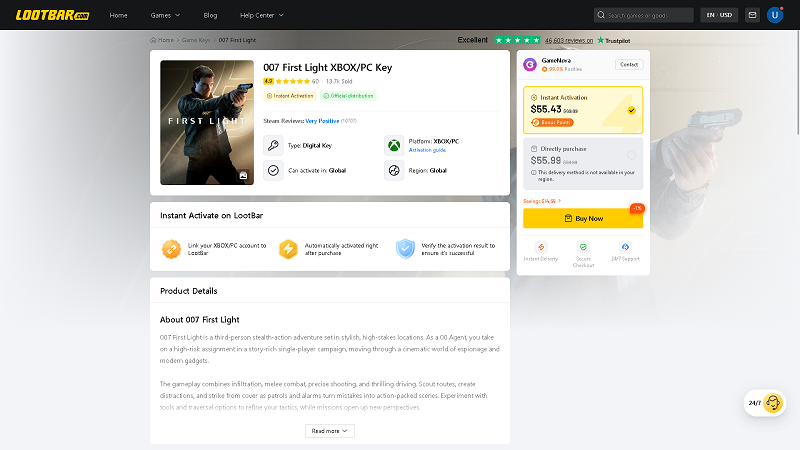This screenshot has height=450, width=800.
Task: Open the user profile avatar
Action: [x=774, y=15]
